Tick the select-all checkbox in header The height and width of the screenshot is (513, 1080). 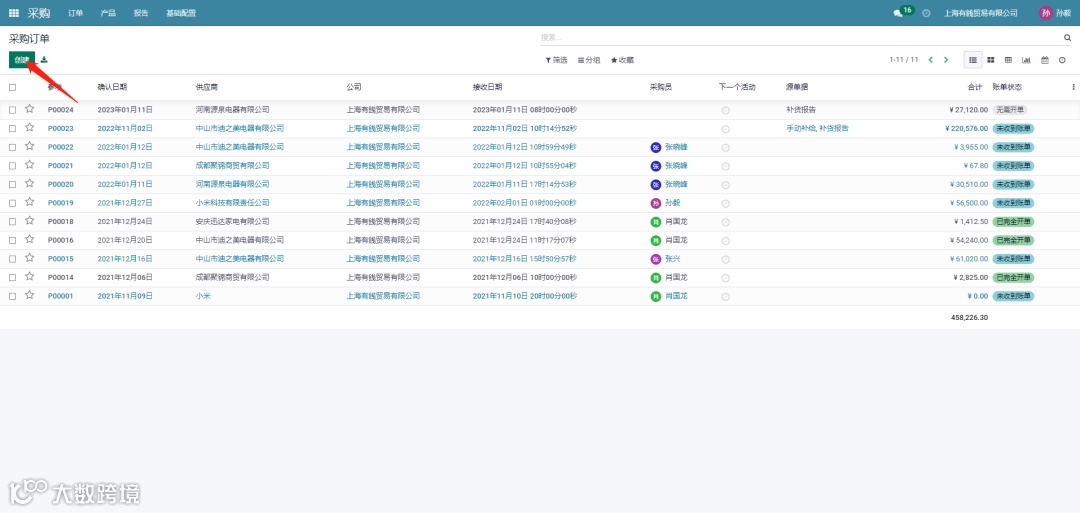click(x=12, y=87)
